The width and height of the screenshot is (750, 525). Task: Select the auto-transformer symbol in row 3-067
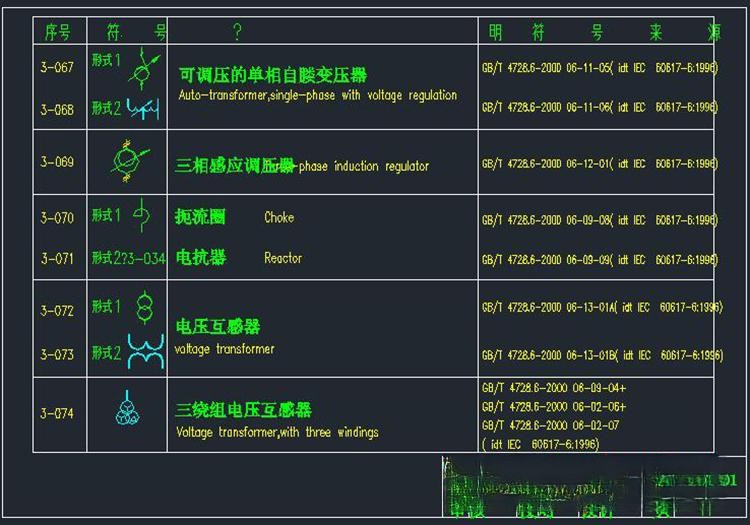pos(144,69)
